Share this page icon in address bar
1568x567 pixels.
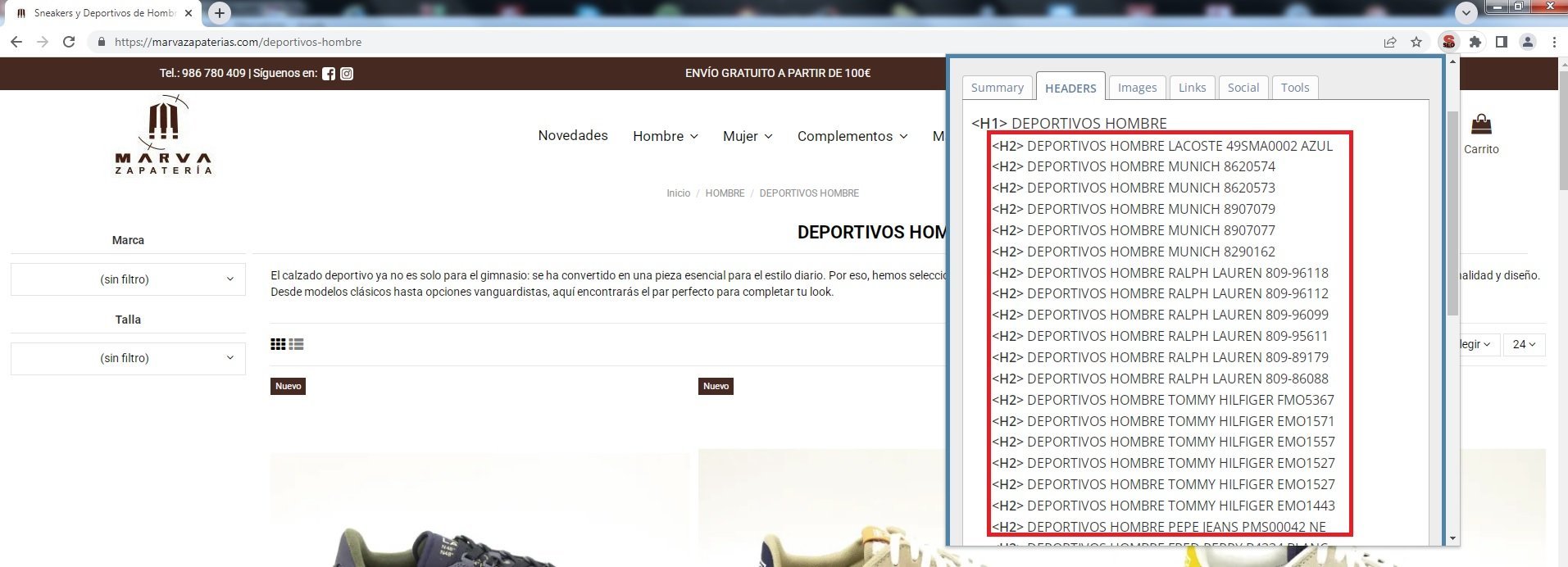coord(1390,42)
